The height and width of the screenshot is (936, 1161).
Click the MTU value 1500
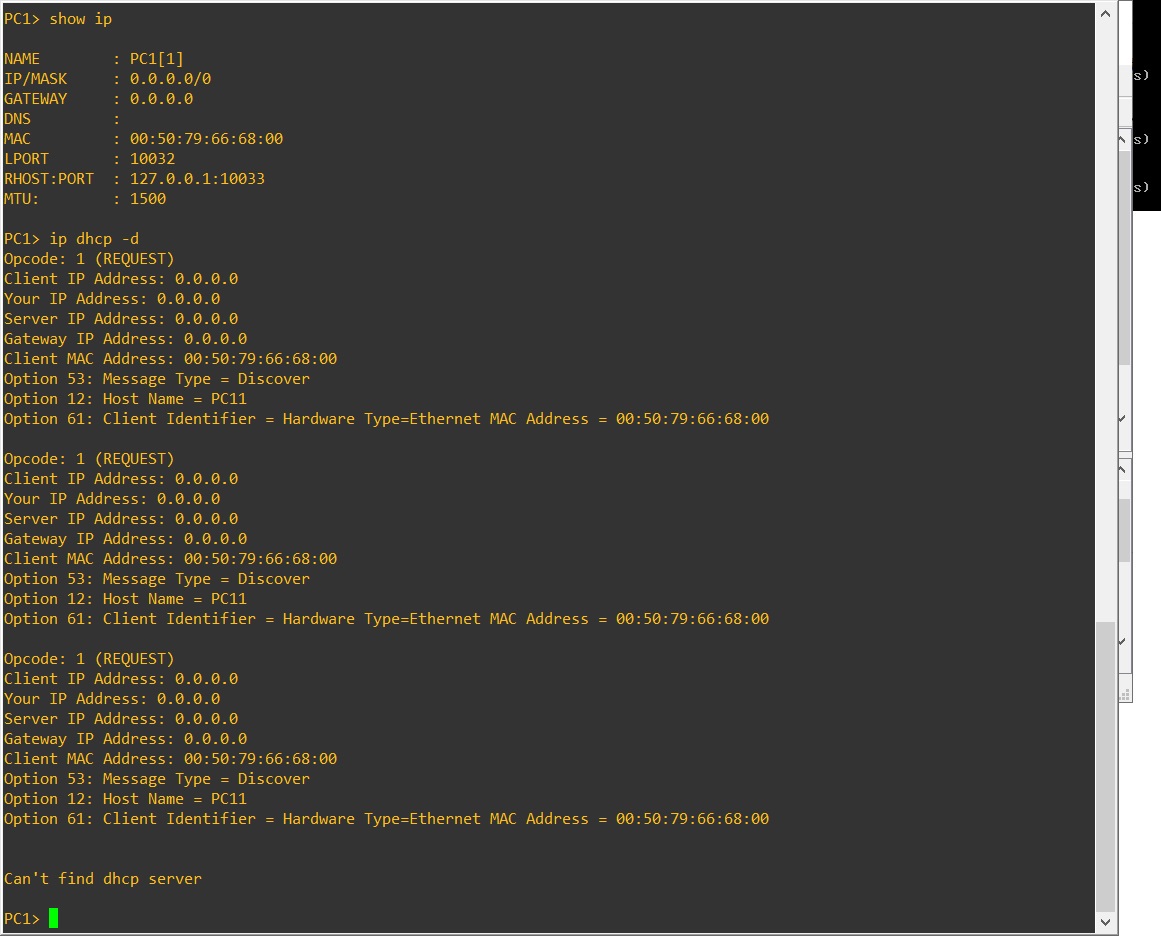click(x=148, y=199)
